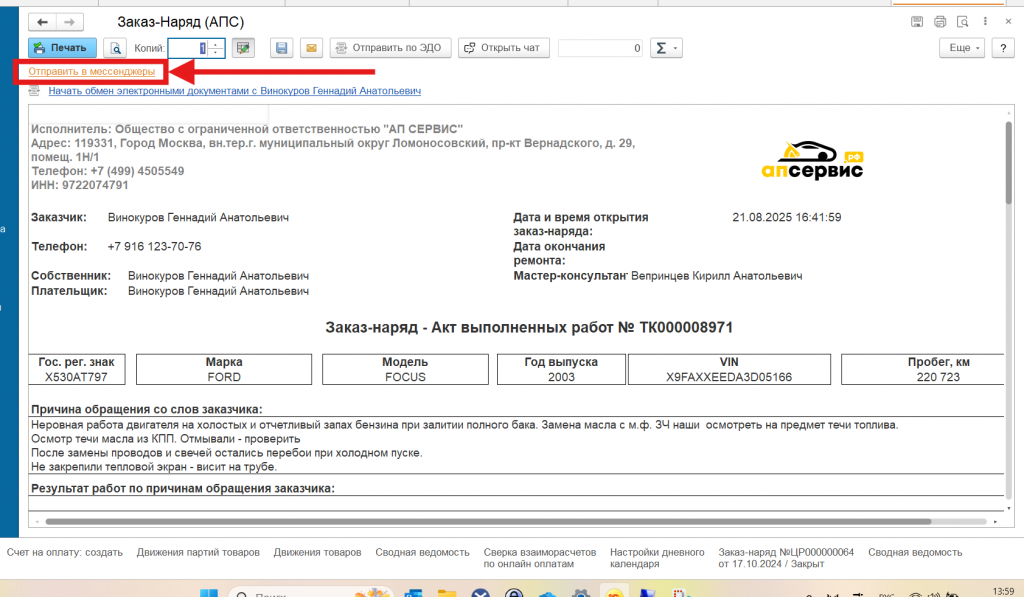This screenshot has height=597, width=1024.
Task: Navigate forward with the right arrow
Action: [69, 21]
